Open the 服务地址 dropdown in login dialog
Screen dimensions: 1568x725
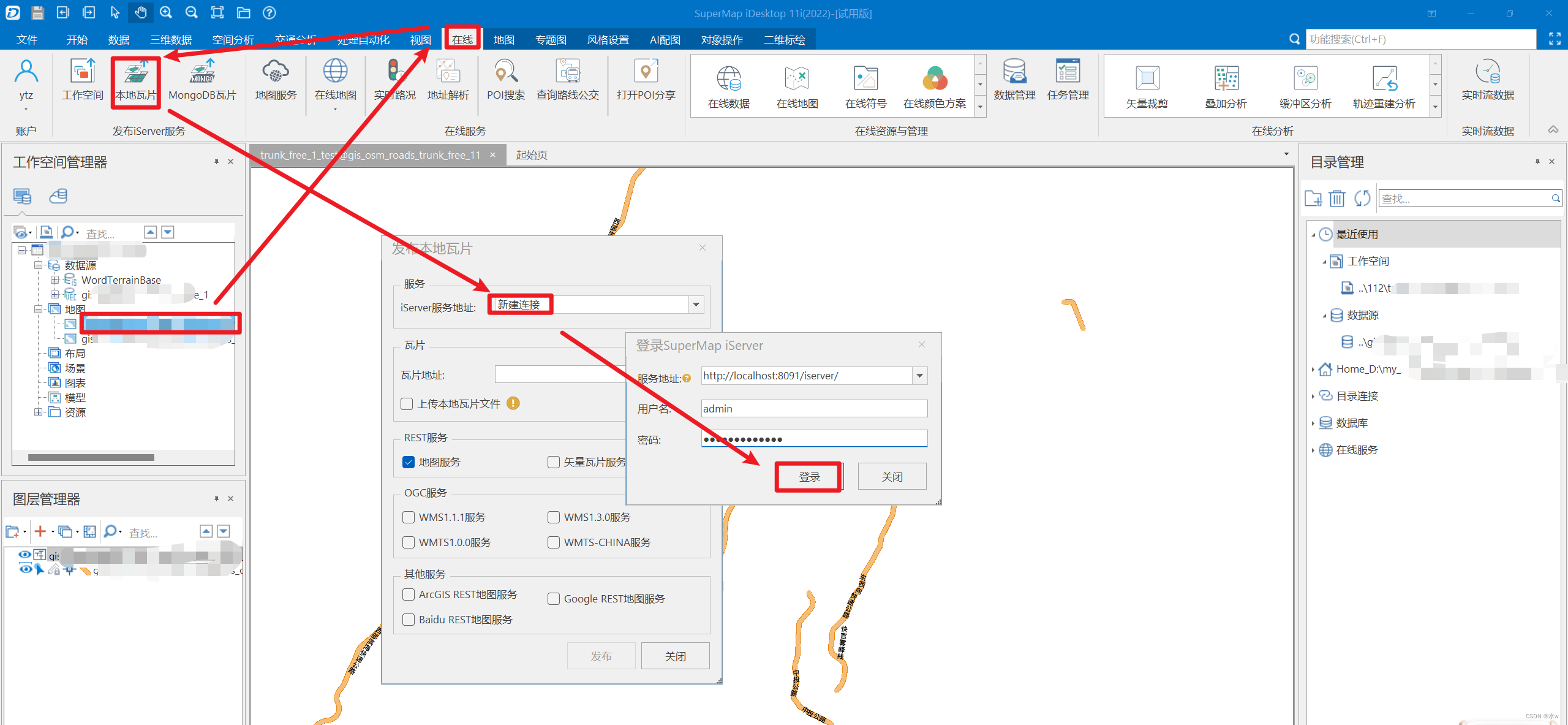pyautogui.click(x=919, y=376)
